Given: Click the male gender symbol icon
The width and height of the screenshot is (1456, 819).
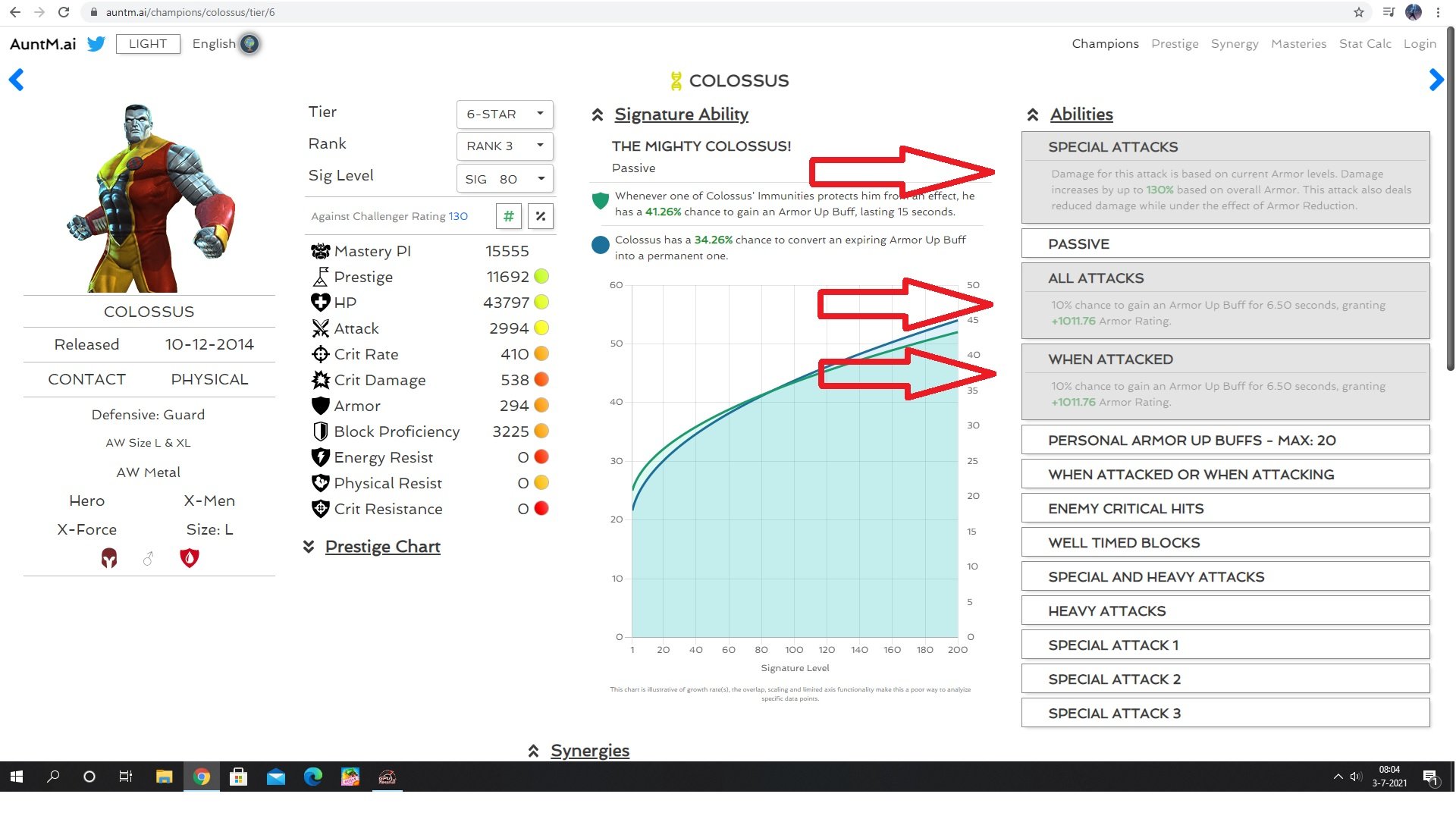Looking at the screenshot, I should click(149, 559).
